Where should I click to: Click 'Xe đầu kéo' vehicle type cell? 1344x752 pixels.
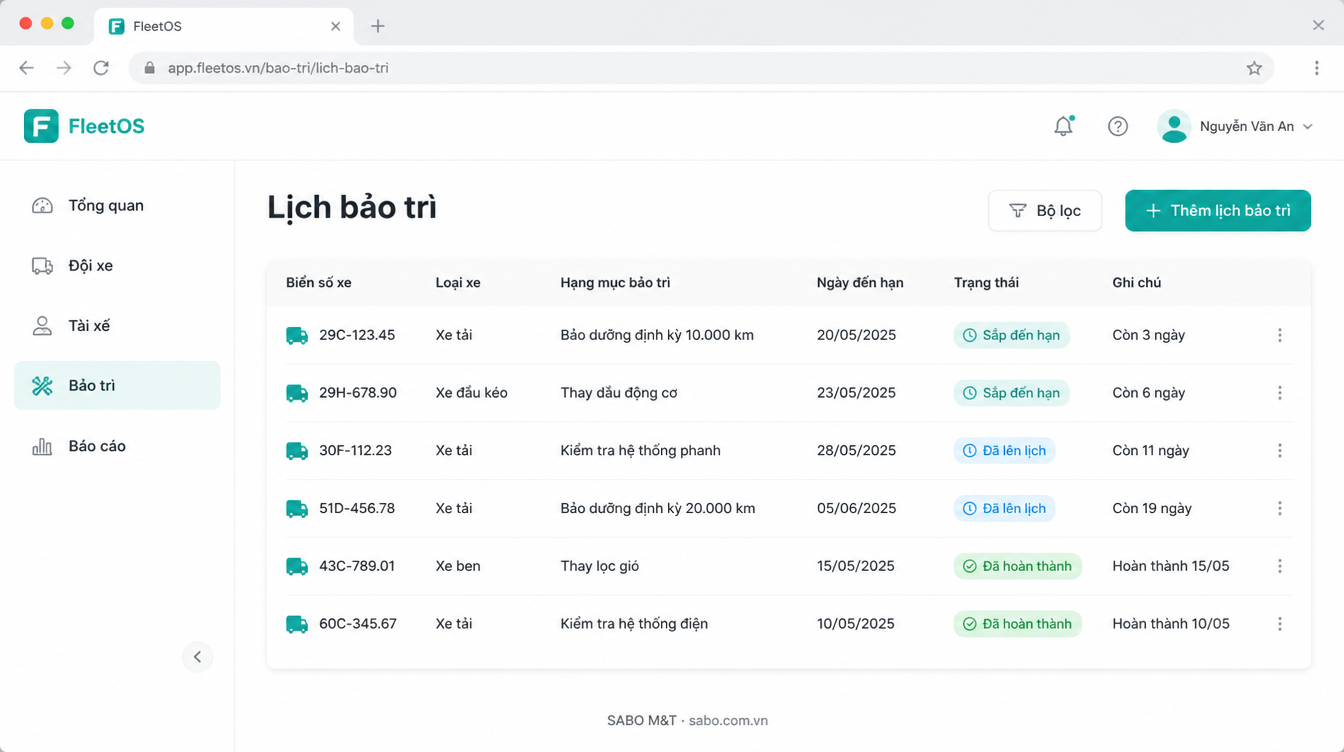click(x=472, y=393)
